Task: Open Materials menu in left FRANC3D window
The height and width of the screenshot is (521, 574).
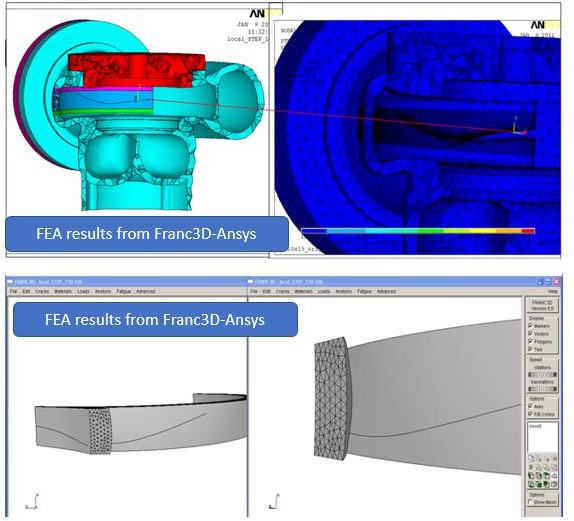Action: coord(63,291)
